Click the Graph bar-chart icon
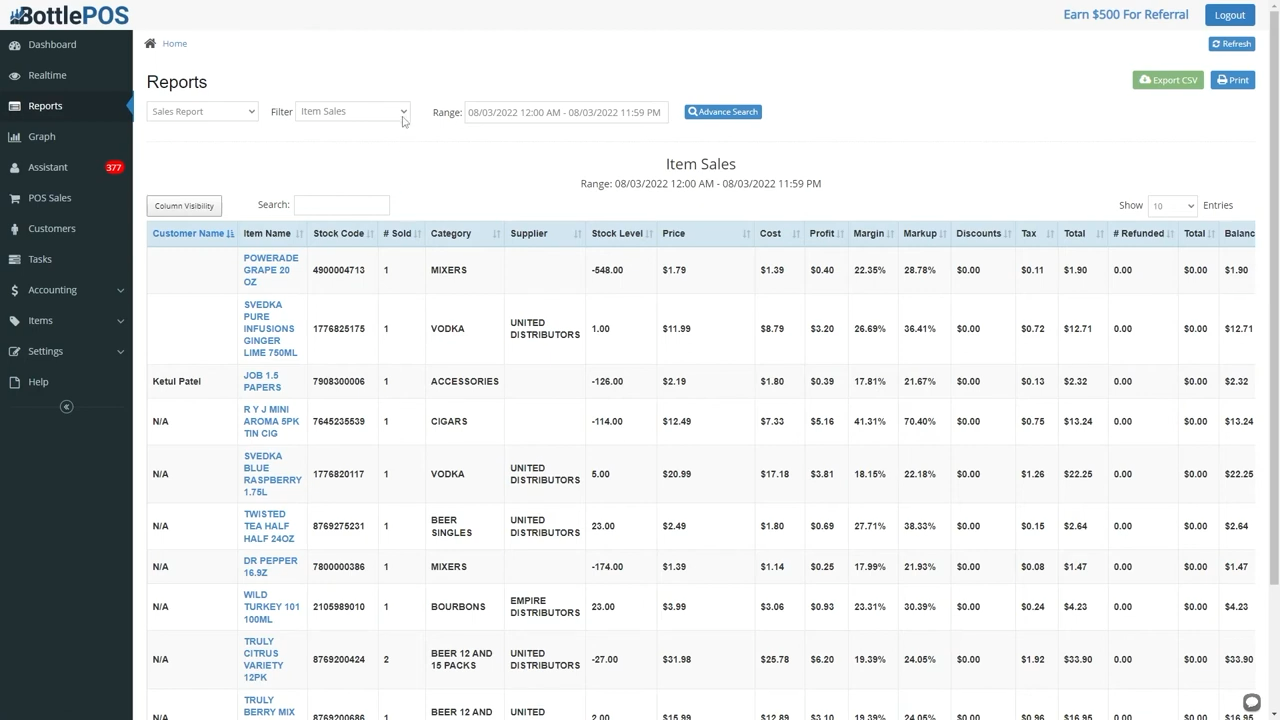 [x=14, y=137]
